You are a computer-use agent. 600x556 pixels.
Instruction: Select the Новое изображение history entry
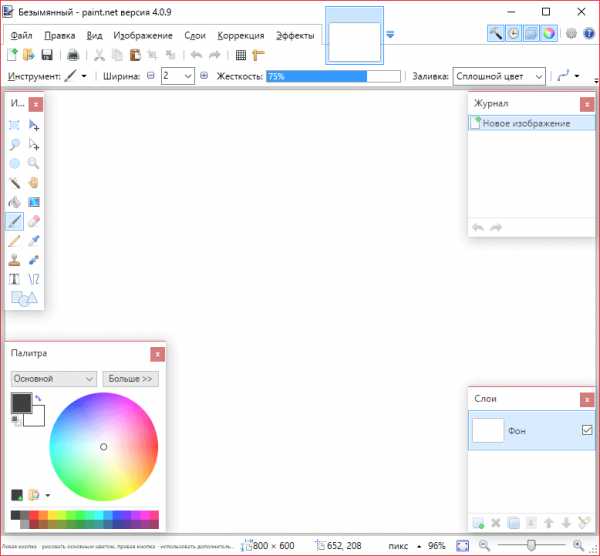532,123
